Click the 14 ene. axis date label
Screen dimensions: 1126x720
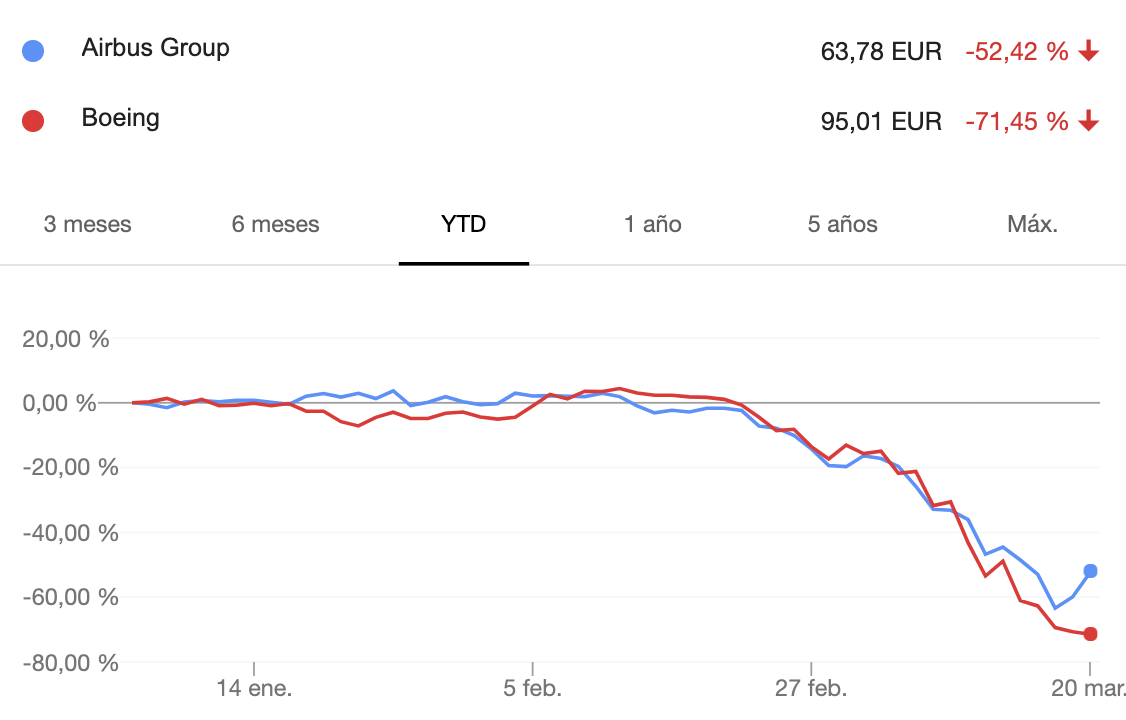[254, 688]
